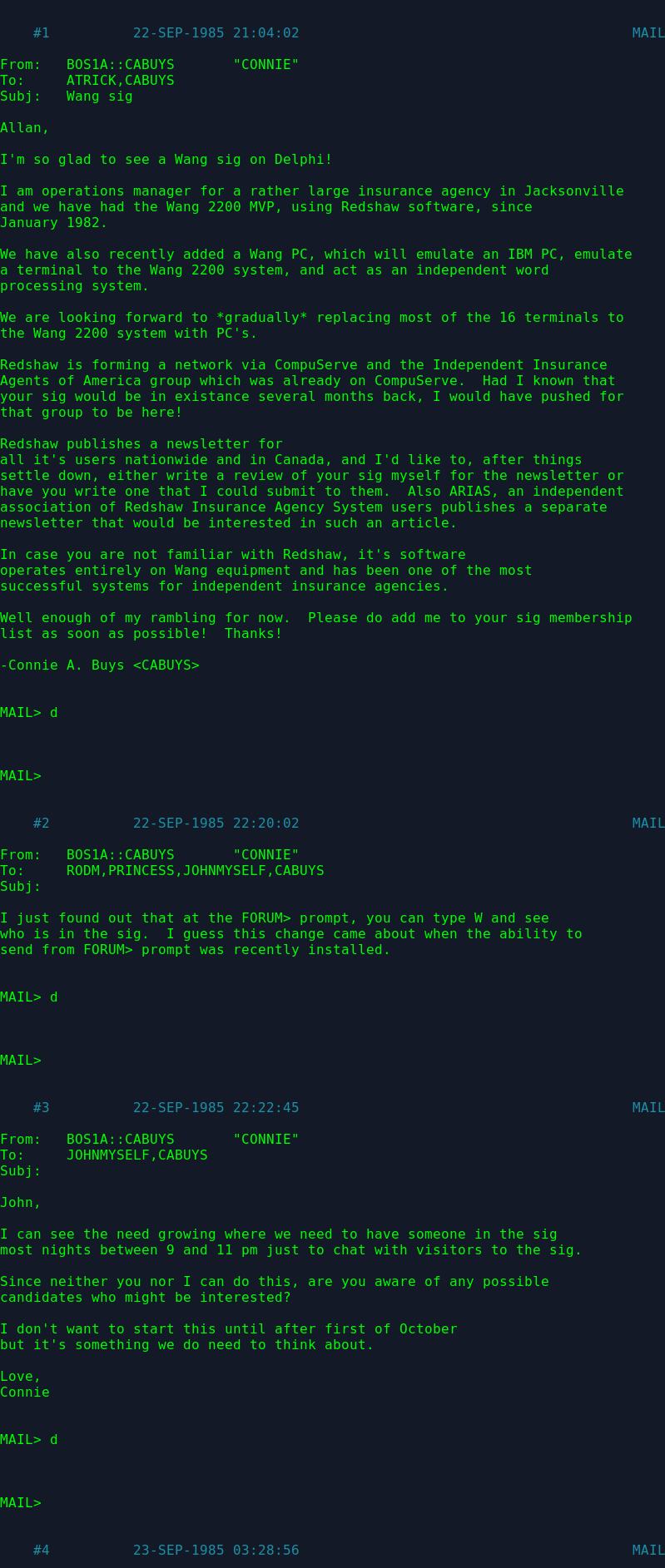665x1568 pixels.
Task: Click timestamp 22-SEP-1985 22:22:45
Action: (x=216, y=1108)
